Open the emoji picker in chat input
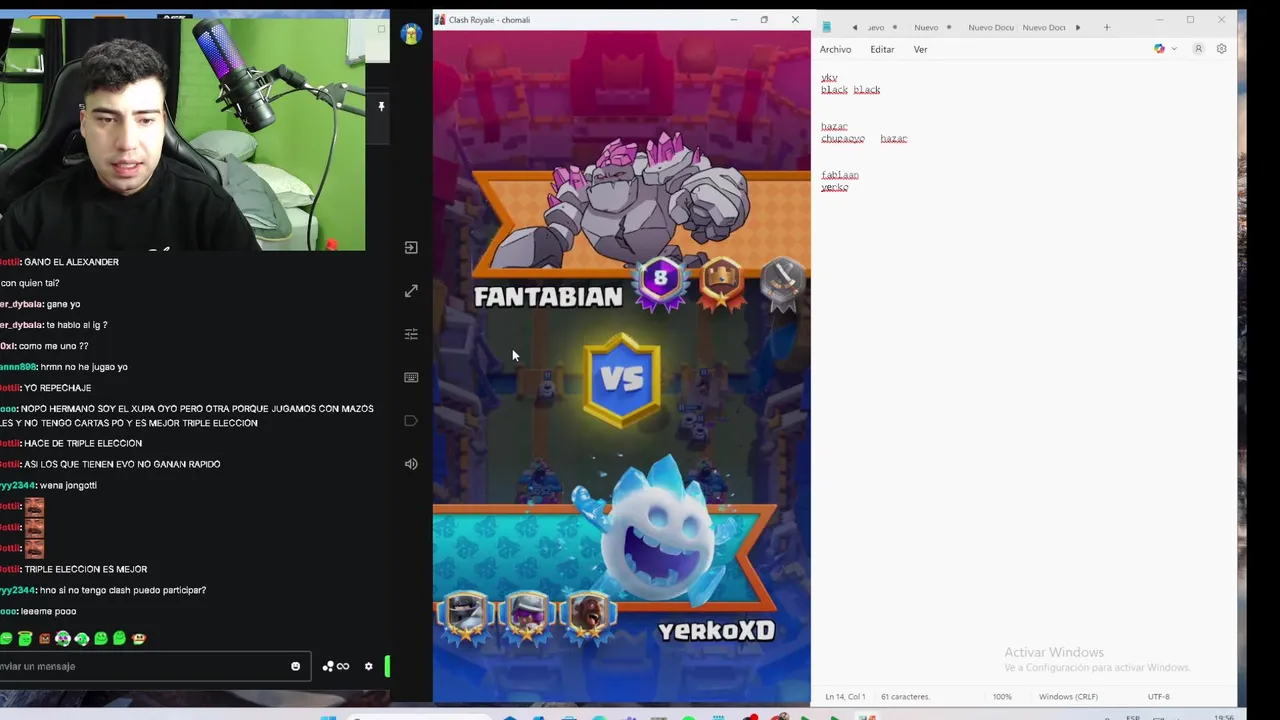This screenshot has height=720, width=1280. coord(295,666)
